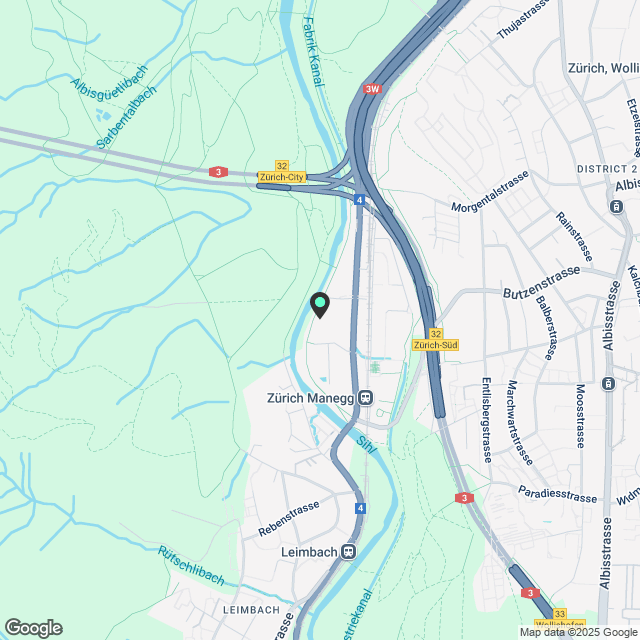Screen dimensions: 640x640
Task: Select the Sihl river label
Action: [x=365, y=444]
